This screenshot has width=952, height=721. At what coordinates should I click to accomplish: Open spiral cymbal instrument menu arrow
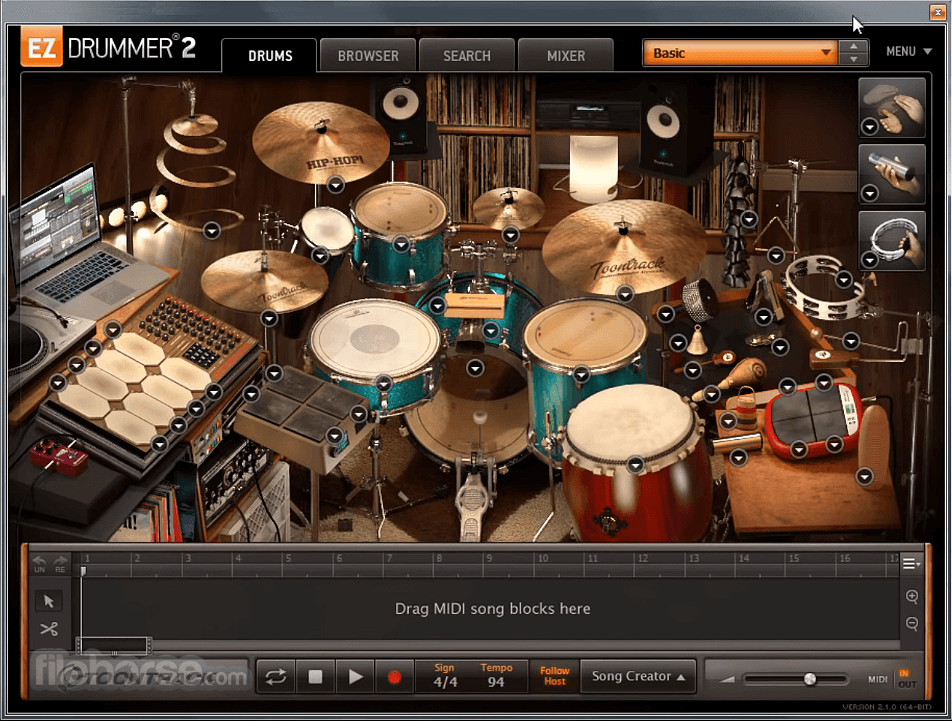(211, 231)
